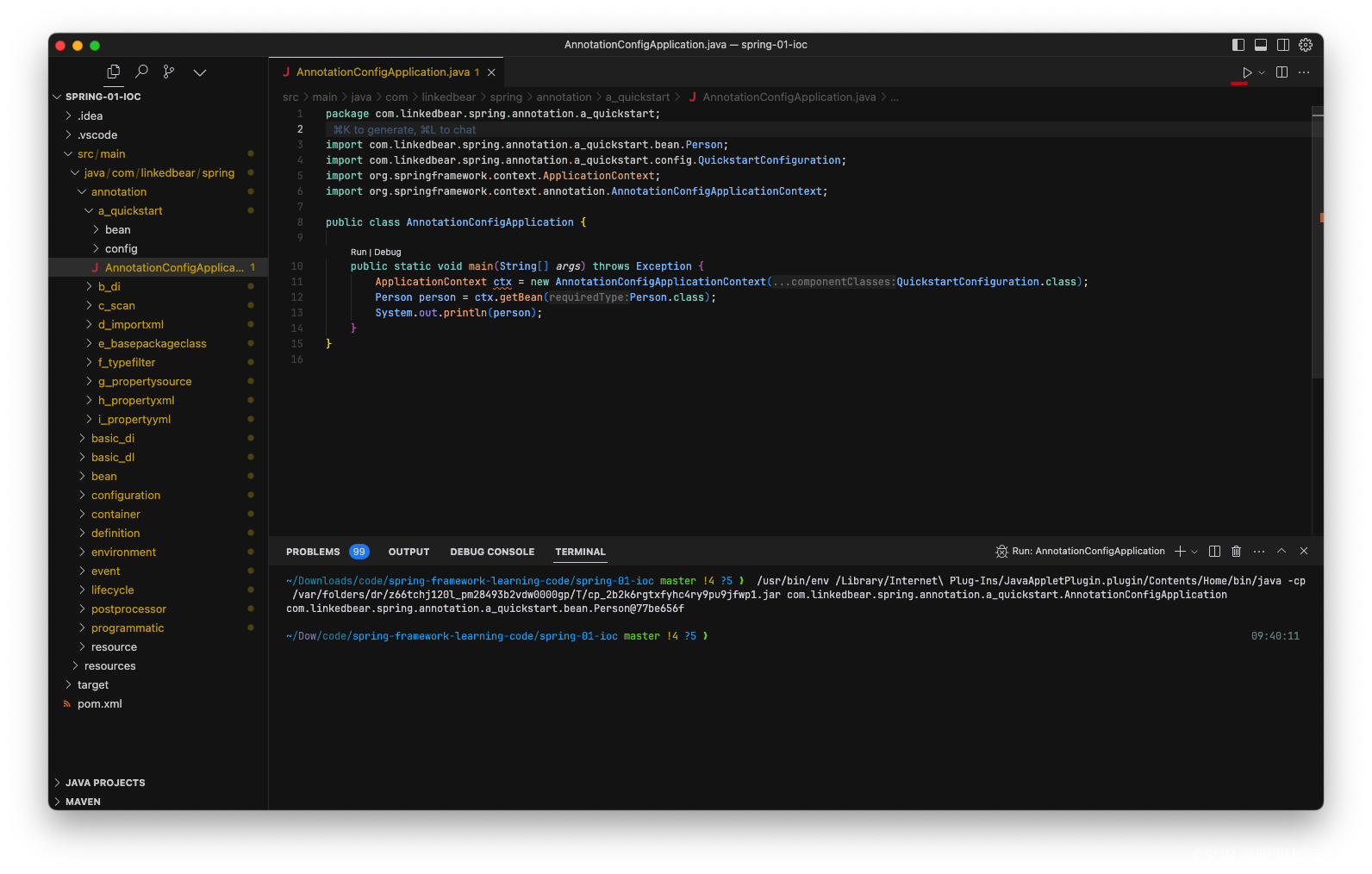Collapse annotation folder
1372x874 pixels.
(158, 191)
